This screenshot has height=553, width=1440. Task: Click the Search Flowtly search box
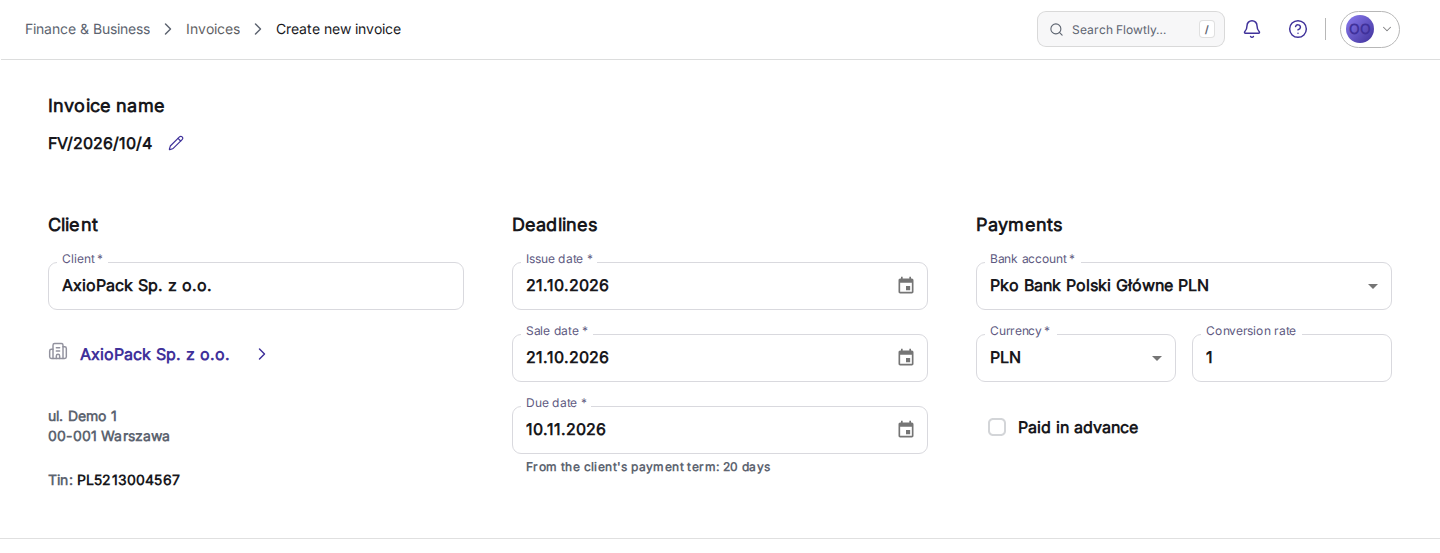tap(1131, 29)
